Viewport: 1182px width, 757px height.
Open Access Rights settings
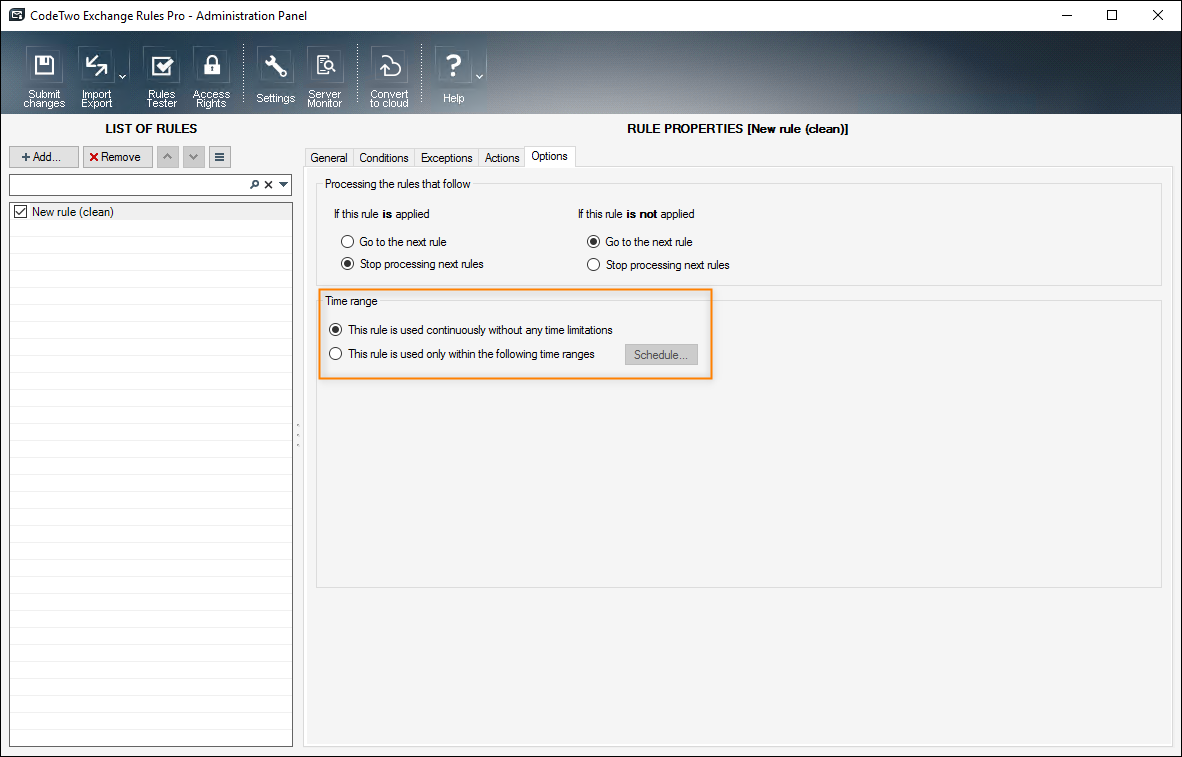click(x=211, y=78)
